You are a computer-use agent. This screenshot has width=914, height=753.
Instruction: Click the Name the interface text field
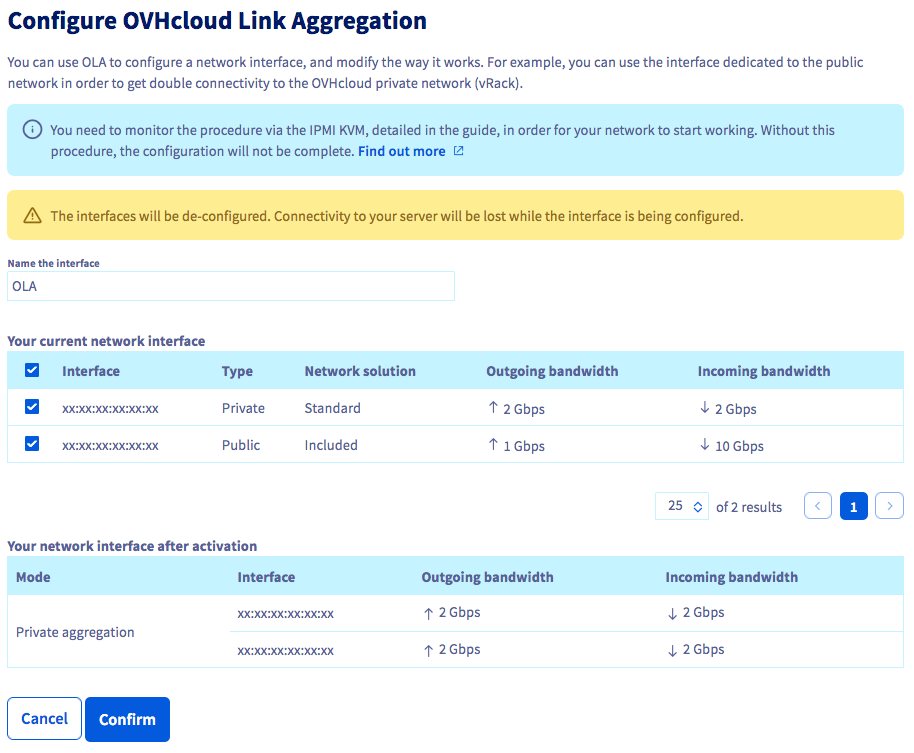230,286
